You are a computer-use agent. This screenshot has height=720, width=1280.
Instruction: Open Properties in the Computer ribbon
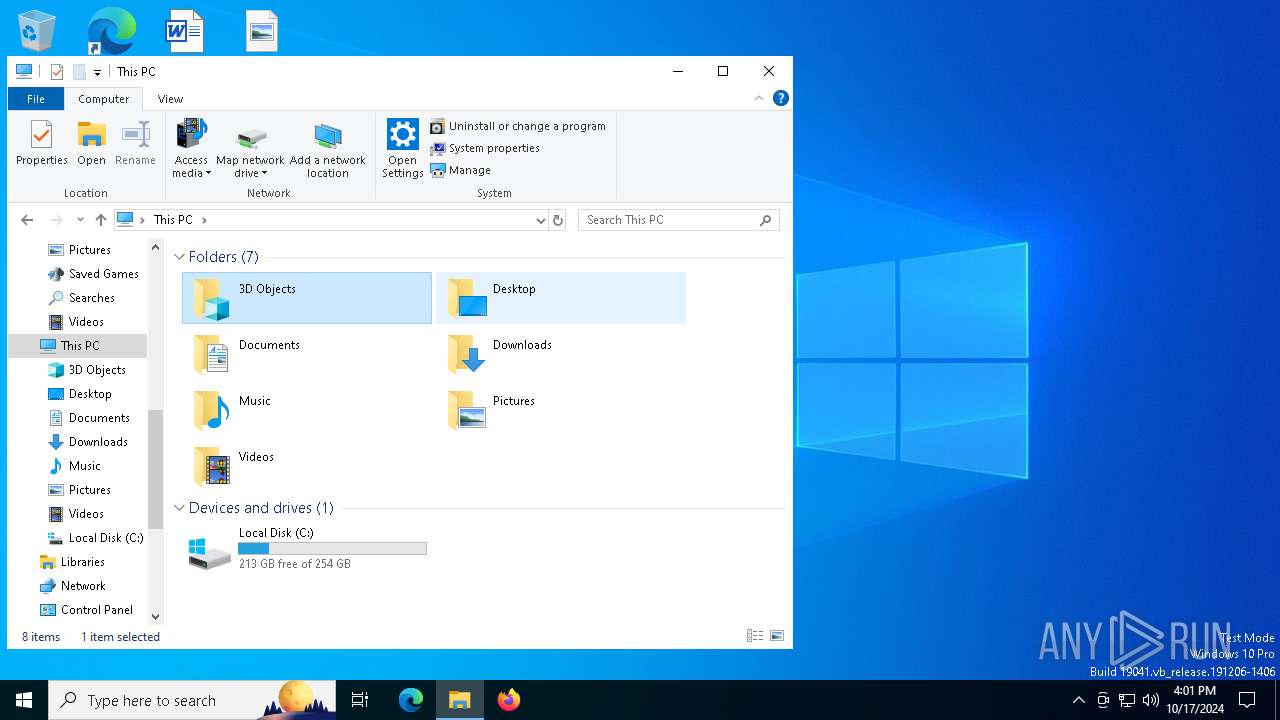[x=42, y=143]
